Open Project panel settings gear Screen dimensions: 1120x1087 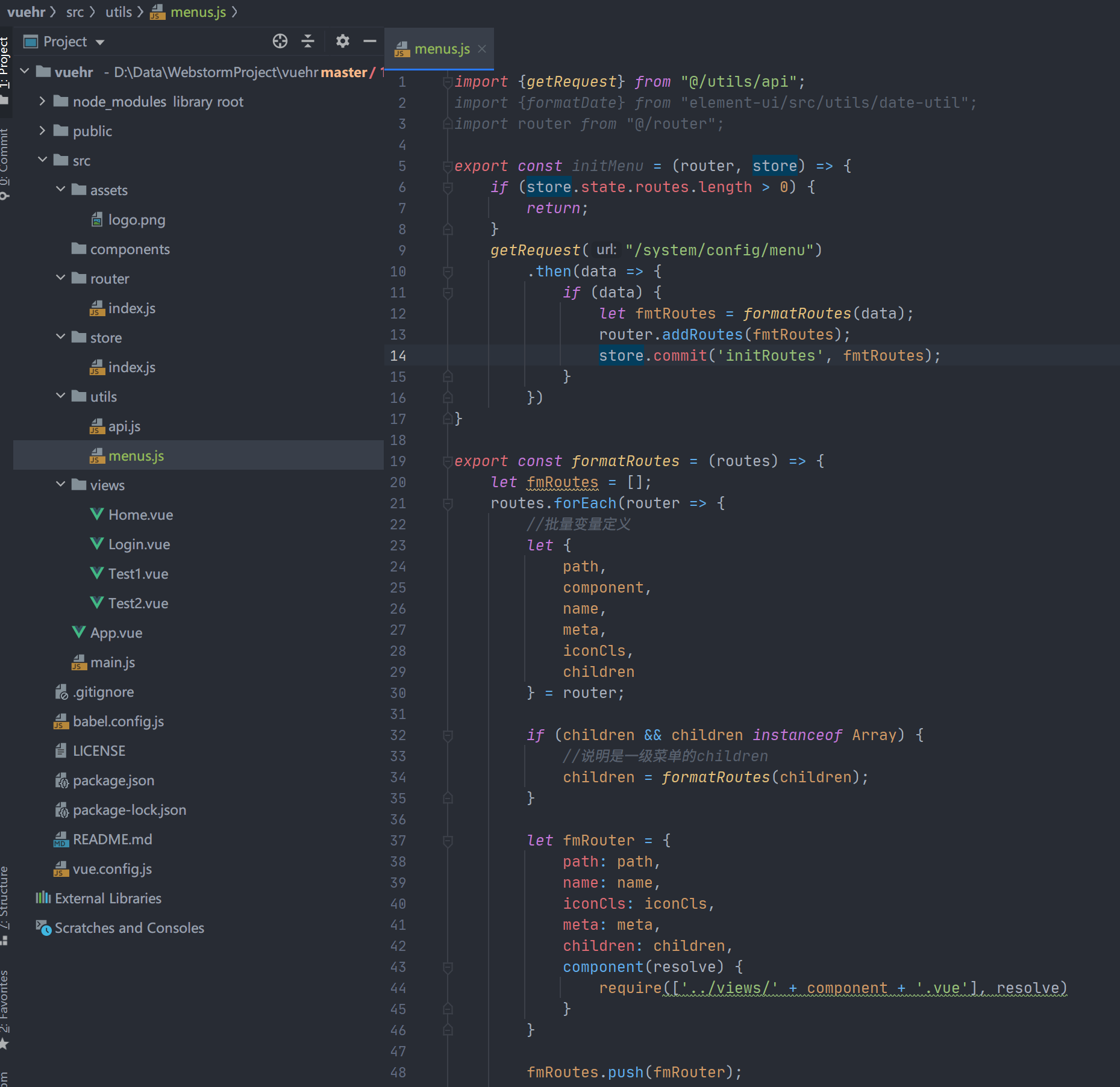pos(343,41)
